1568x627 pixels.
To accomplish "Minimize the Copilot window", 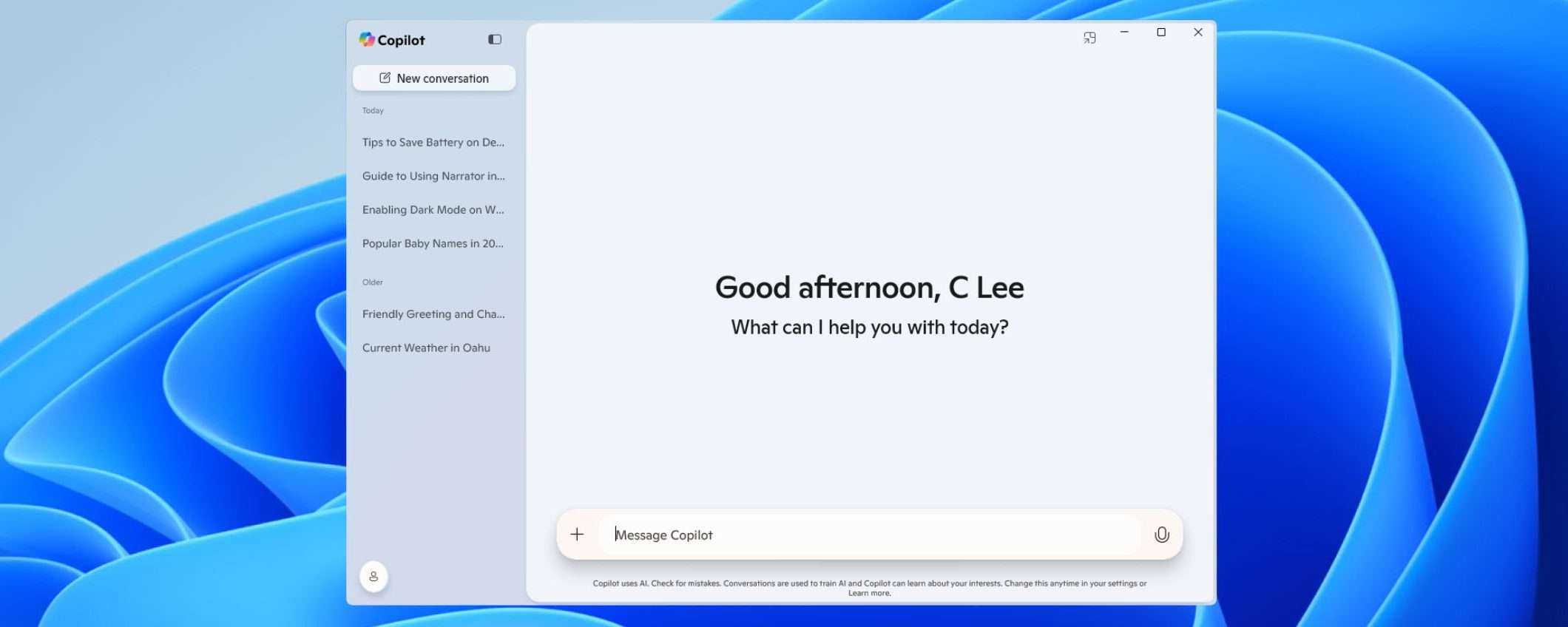I will 1124,33.
